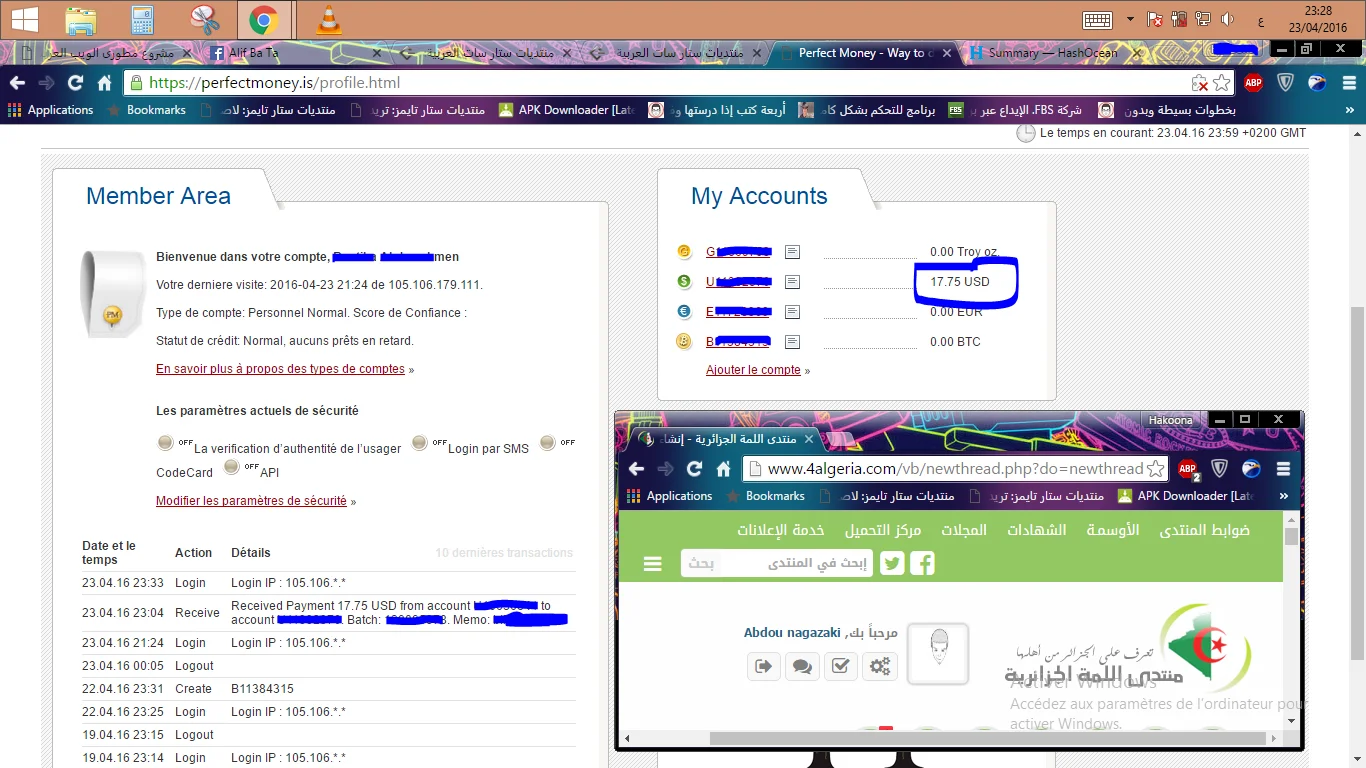Open statement icon beside the USD account
Viewport: 1366px width, 768px height.
coord(792,282)
